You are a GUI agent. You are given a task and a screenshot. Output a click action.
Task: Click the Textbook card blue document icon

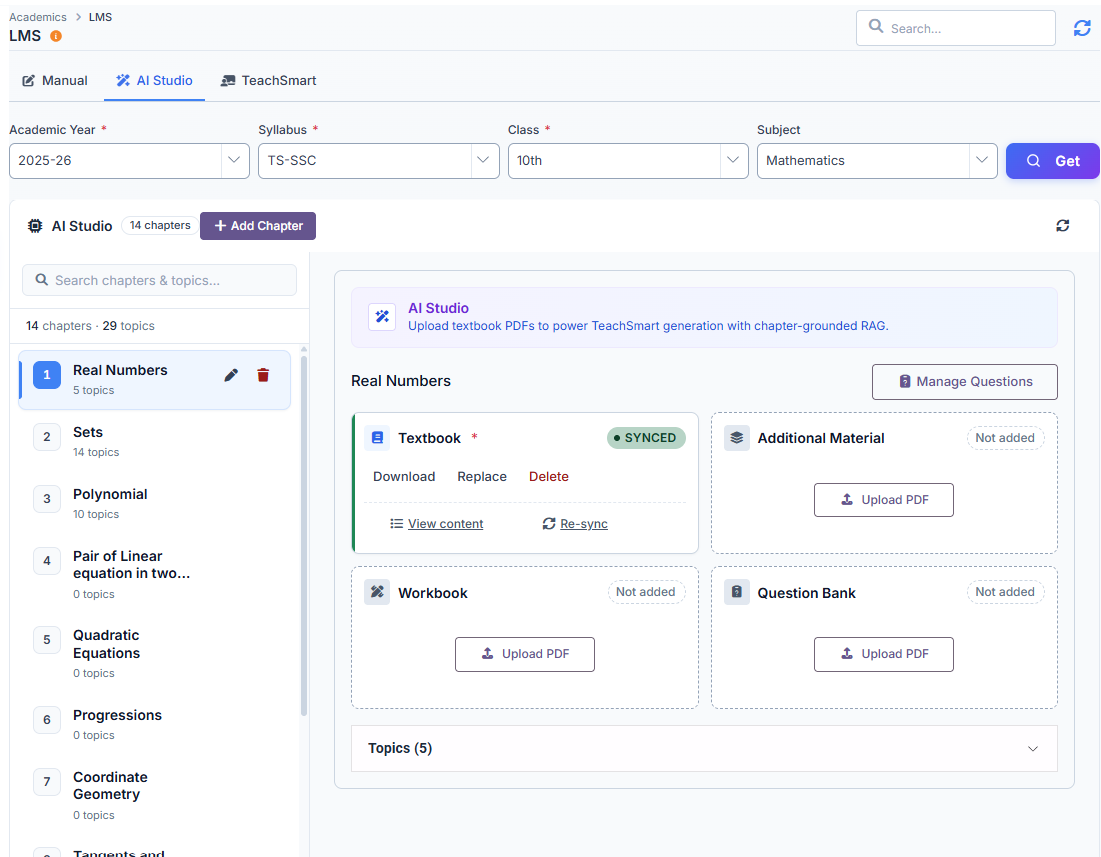click(x=377, y=437)
